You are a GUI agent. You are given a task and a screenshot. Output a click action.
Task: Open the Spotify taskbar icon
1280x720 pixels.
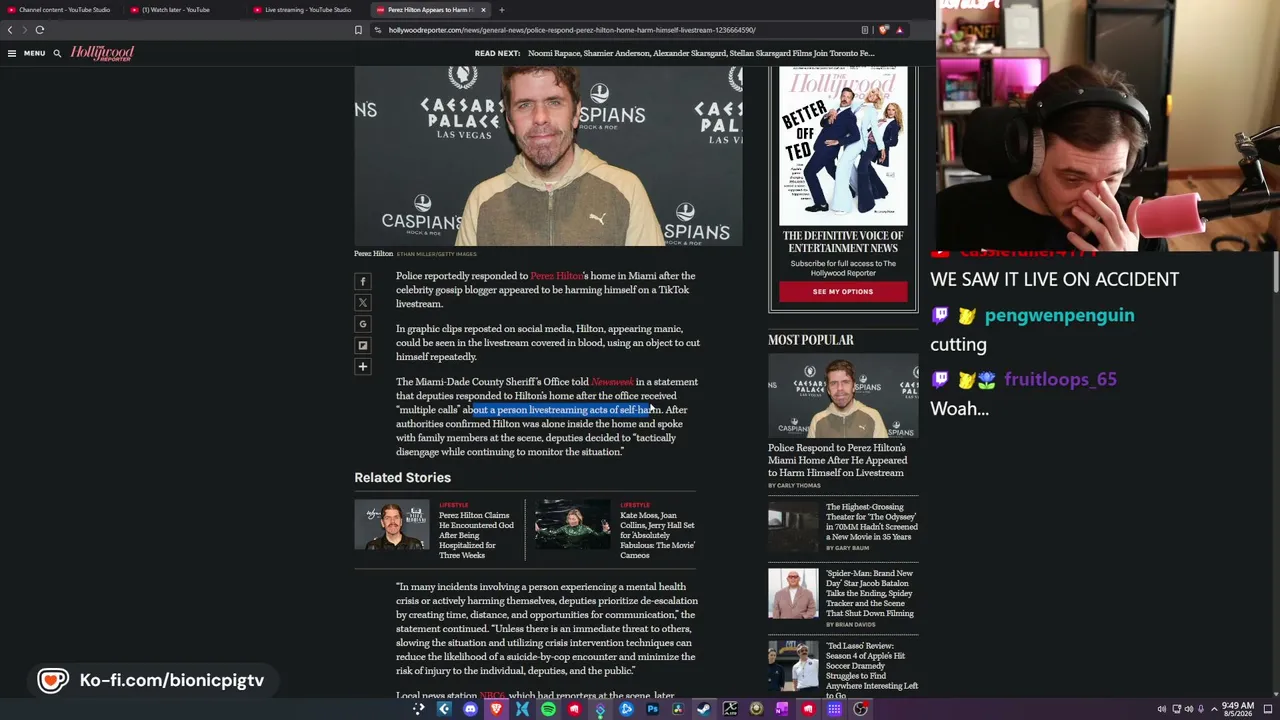[x=548, y=709]
